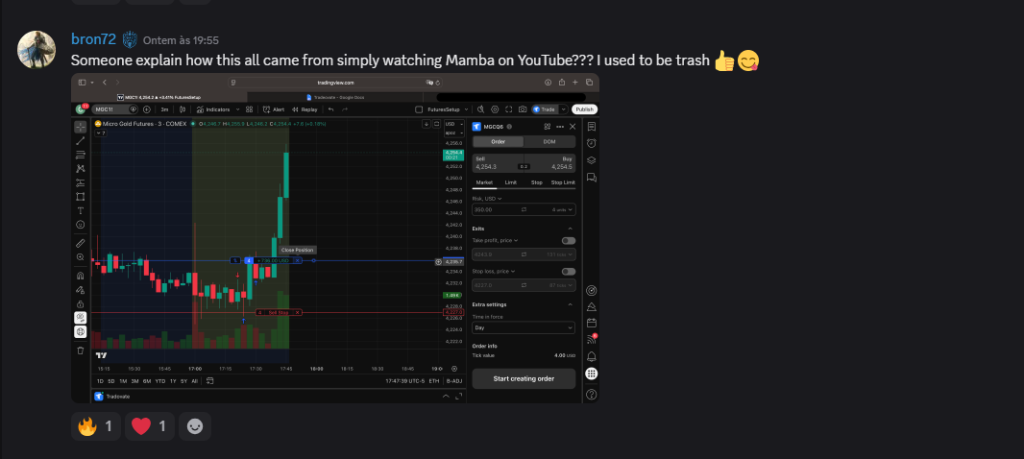Toggle stay in drawing mode icon
The image size is (1024, 459).
point(80,289)
